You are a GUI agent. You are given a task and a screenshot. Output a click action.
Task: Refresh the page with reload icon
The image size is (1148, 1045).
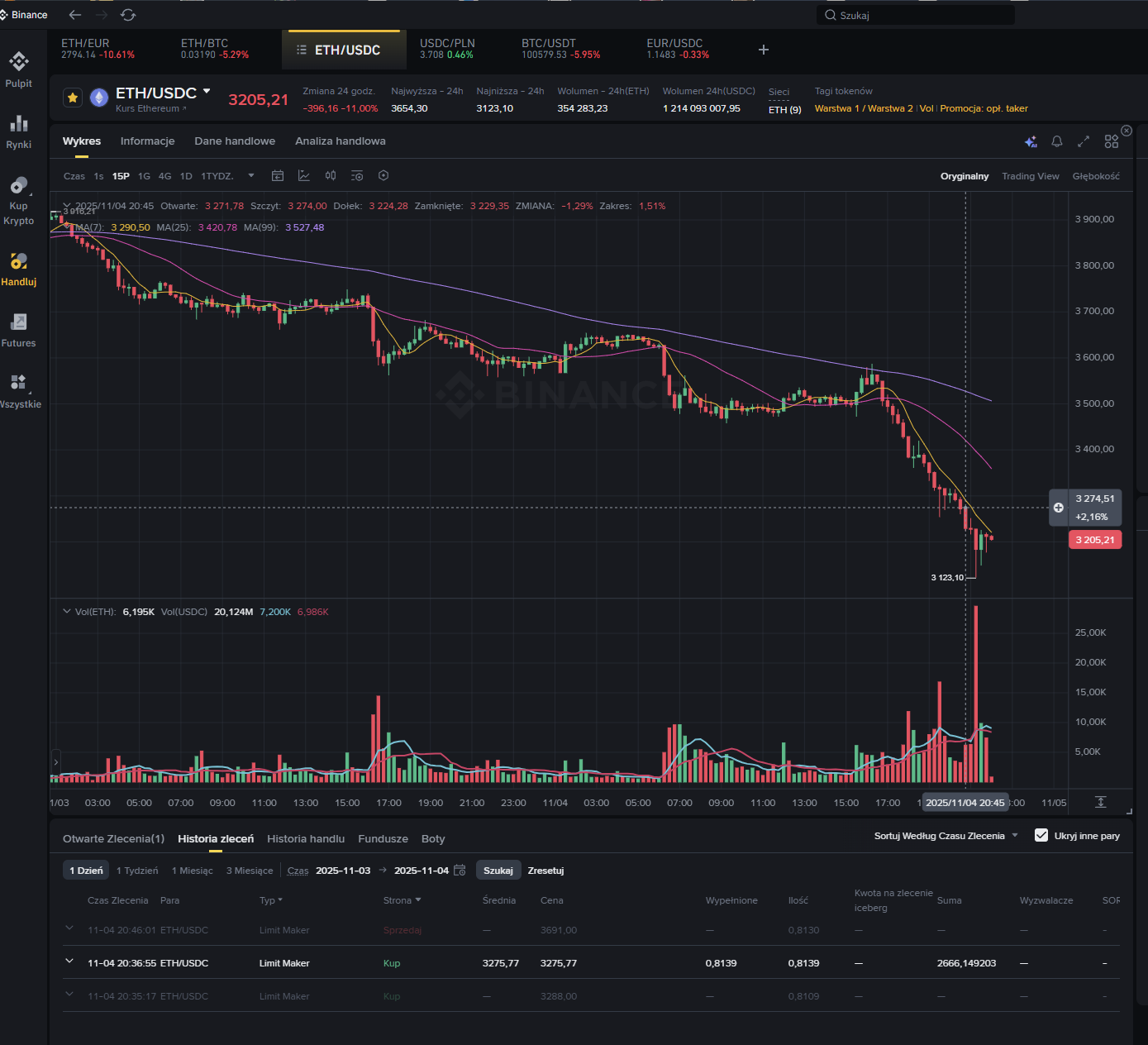click(x=128, y=15)
